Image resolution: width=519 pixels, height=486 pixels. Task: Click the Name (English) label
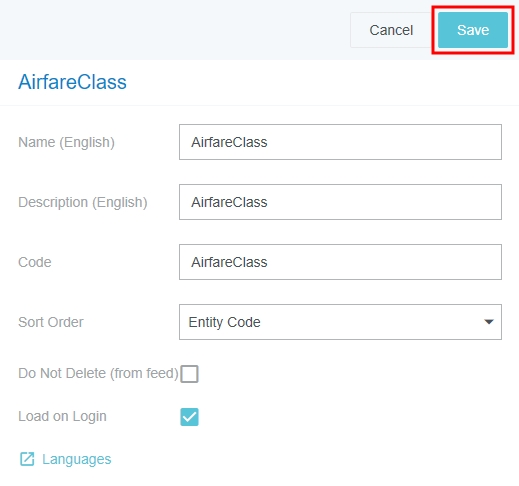[66, 142]
